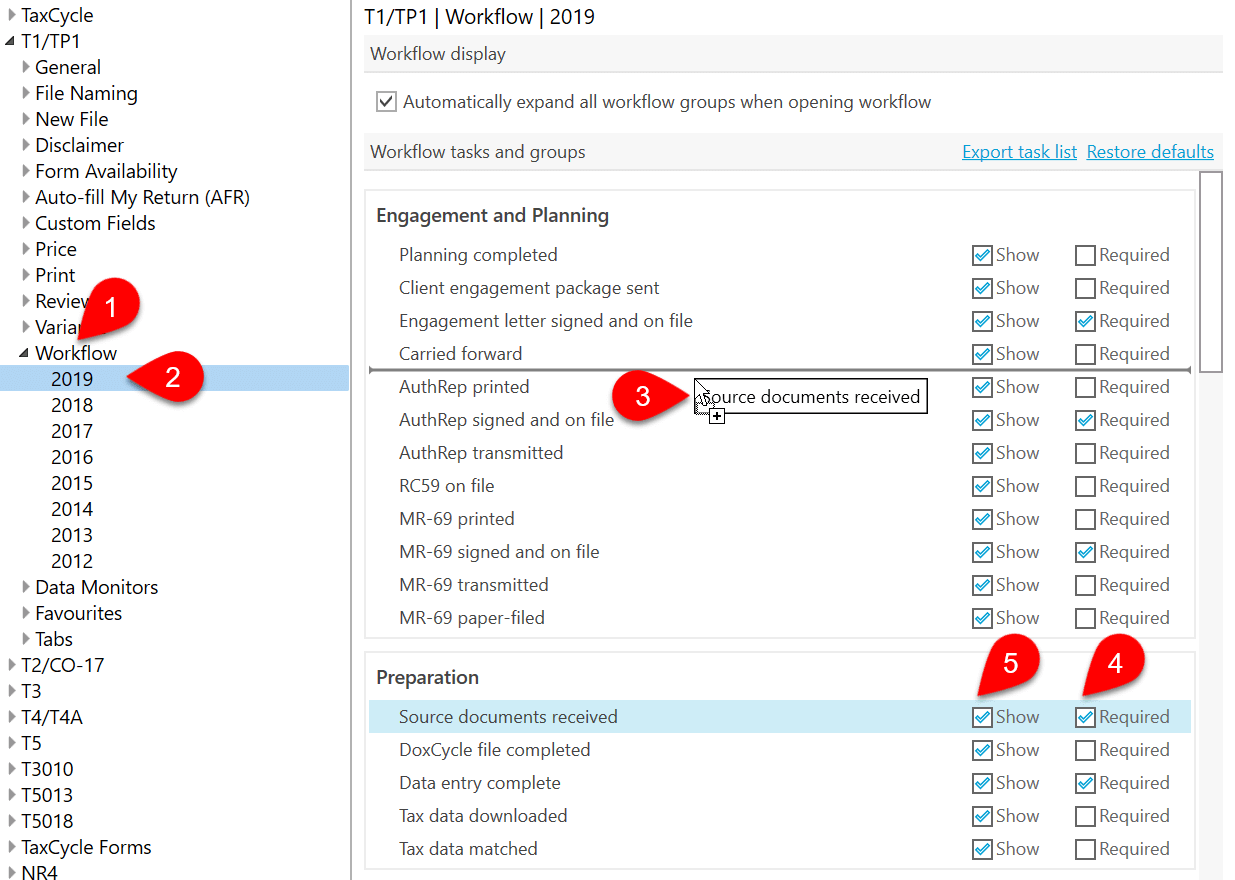The image size is (1235, 880).
Task: Uncheck Show for Tax data downloaded
Action: (x=982, y=816)
